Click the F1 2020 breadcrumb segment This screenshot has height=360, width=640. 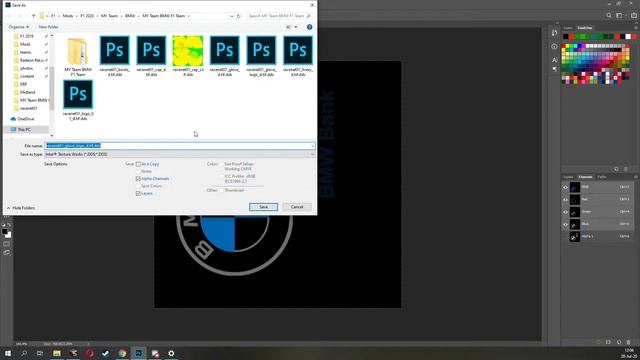pyautogui.click(x=87, y=16)
